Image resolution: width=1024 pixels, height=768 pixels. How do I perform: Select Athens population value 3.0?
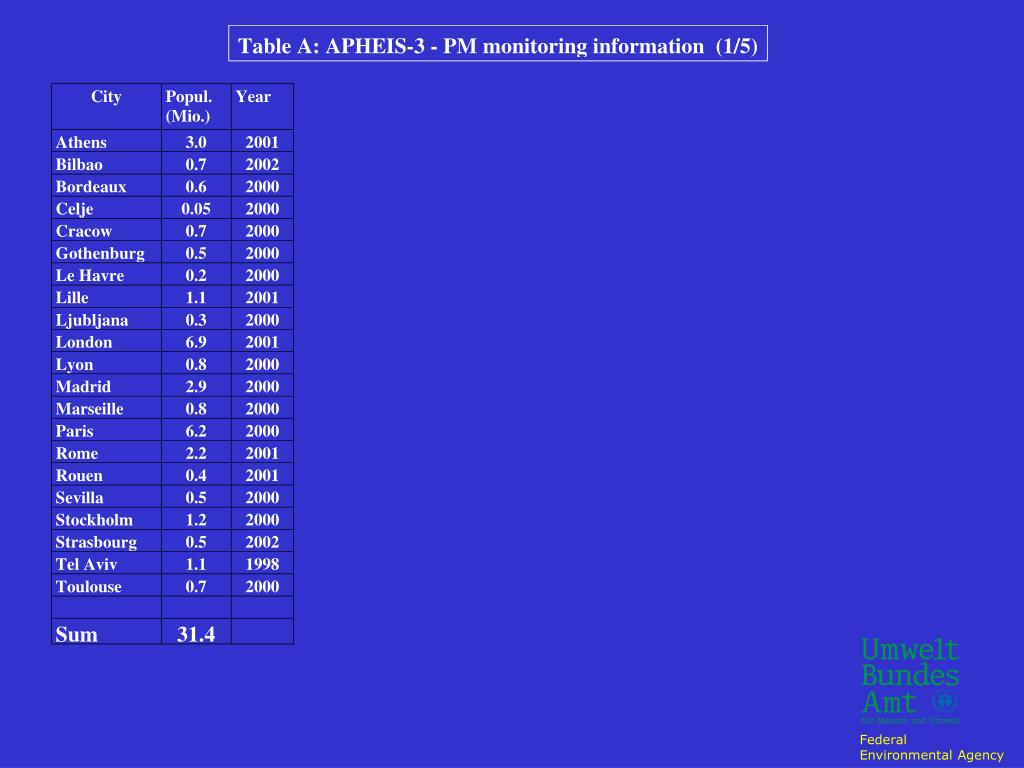coord(196,142)
